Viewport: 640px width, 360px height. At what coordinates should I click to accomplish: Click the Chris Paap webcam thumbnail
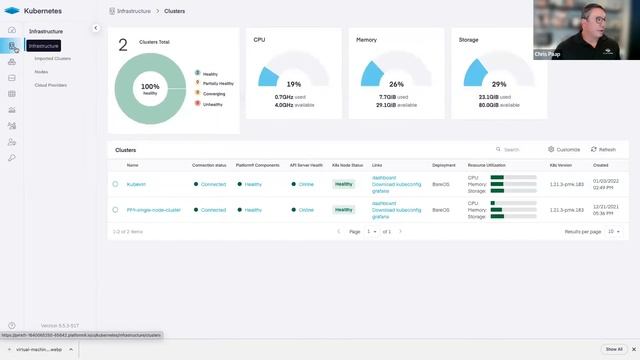[587, 30]
